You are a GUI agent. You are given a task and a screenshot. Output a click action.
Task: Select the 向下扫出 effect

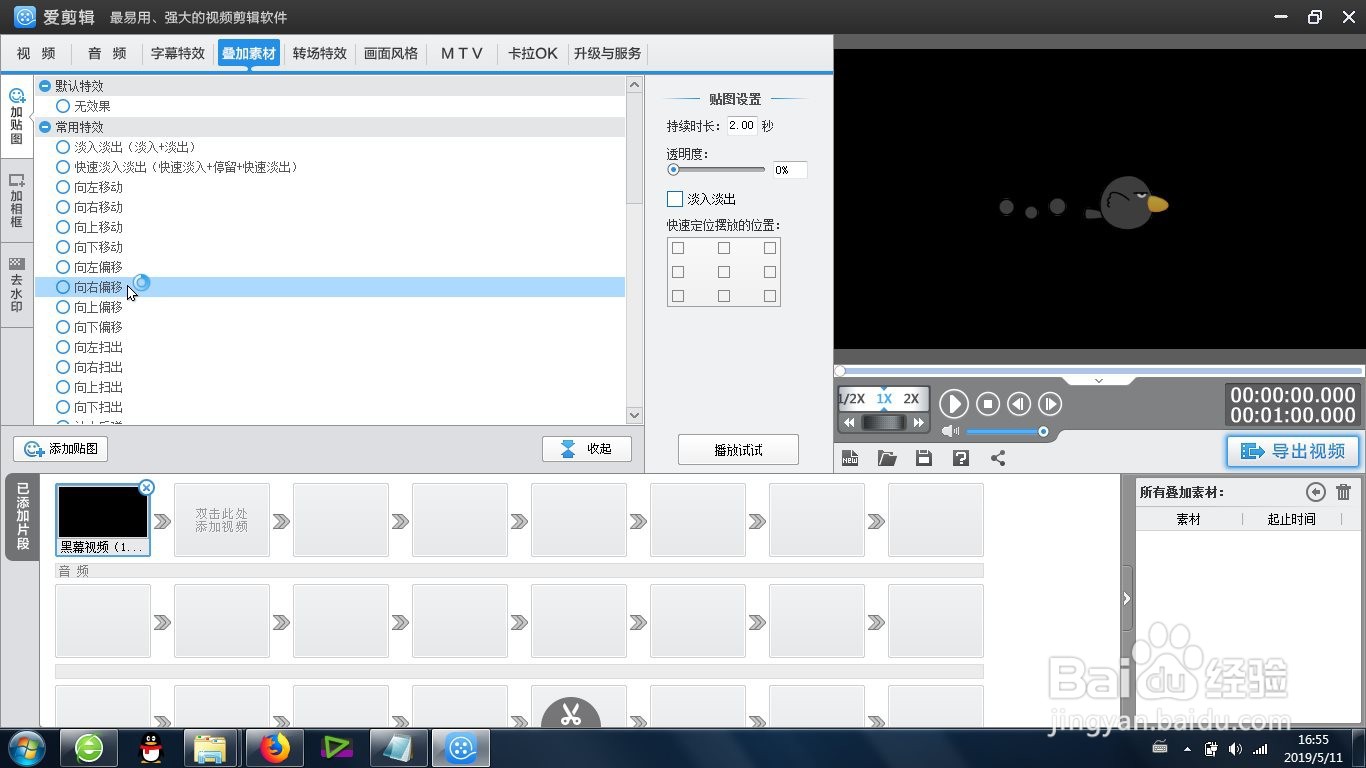(90, 407)
